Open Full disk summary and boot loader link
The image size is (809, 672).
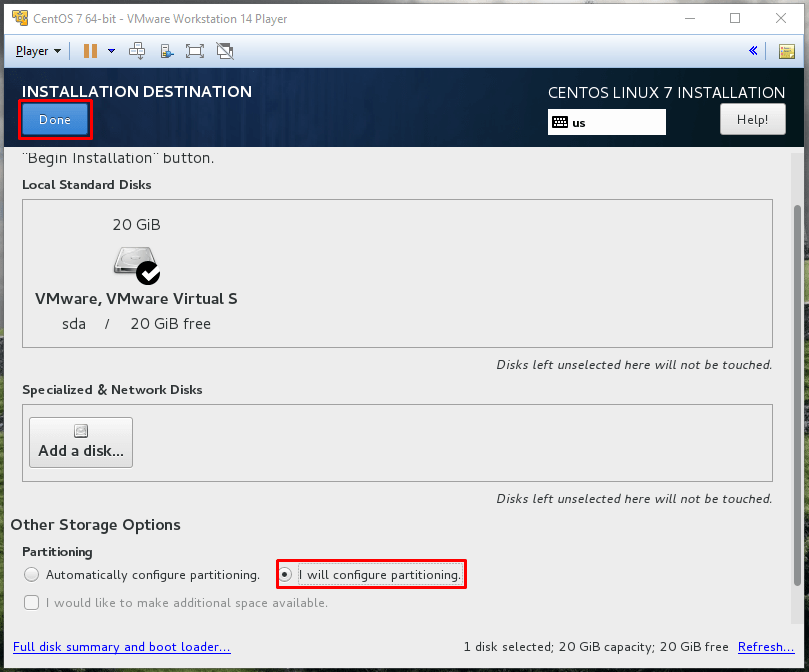click(x=122, y=647)
